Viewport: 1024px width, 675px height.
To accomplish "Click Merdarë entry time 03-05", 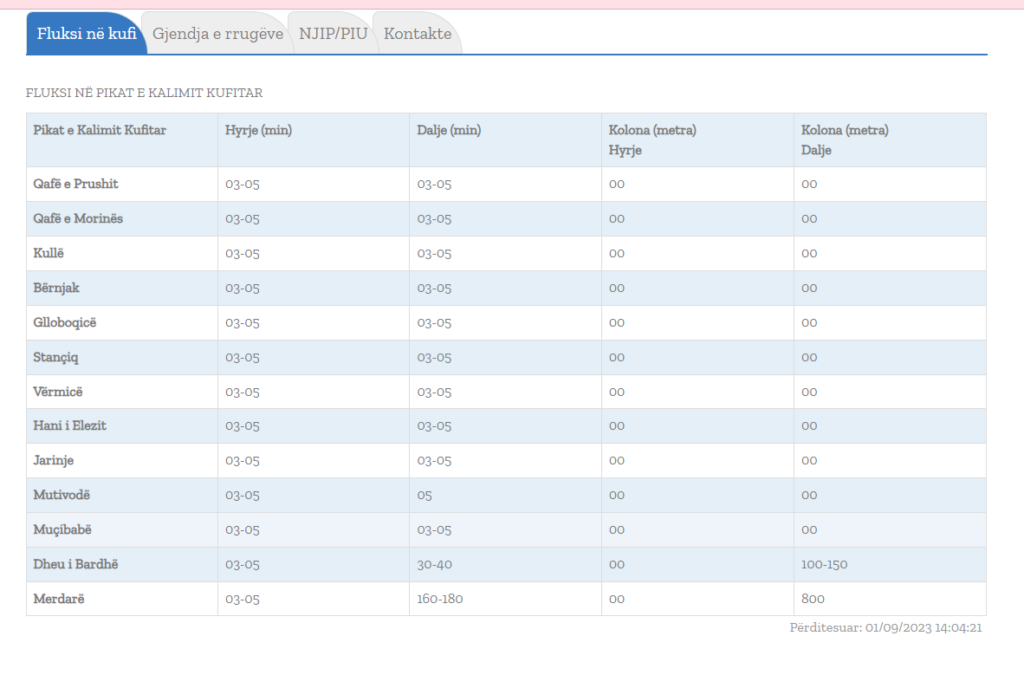I will (242, 599).
